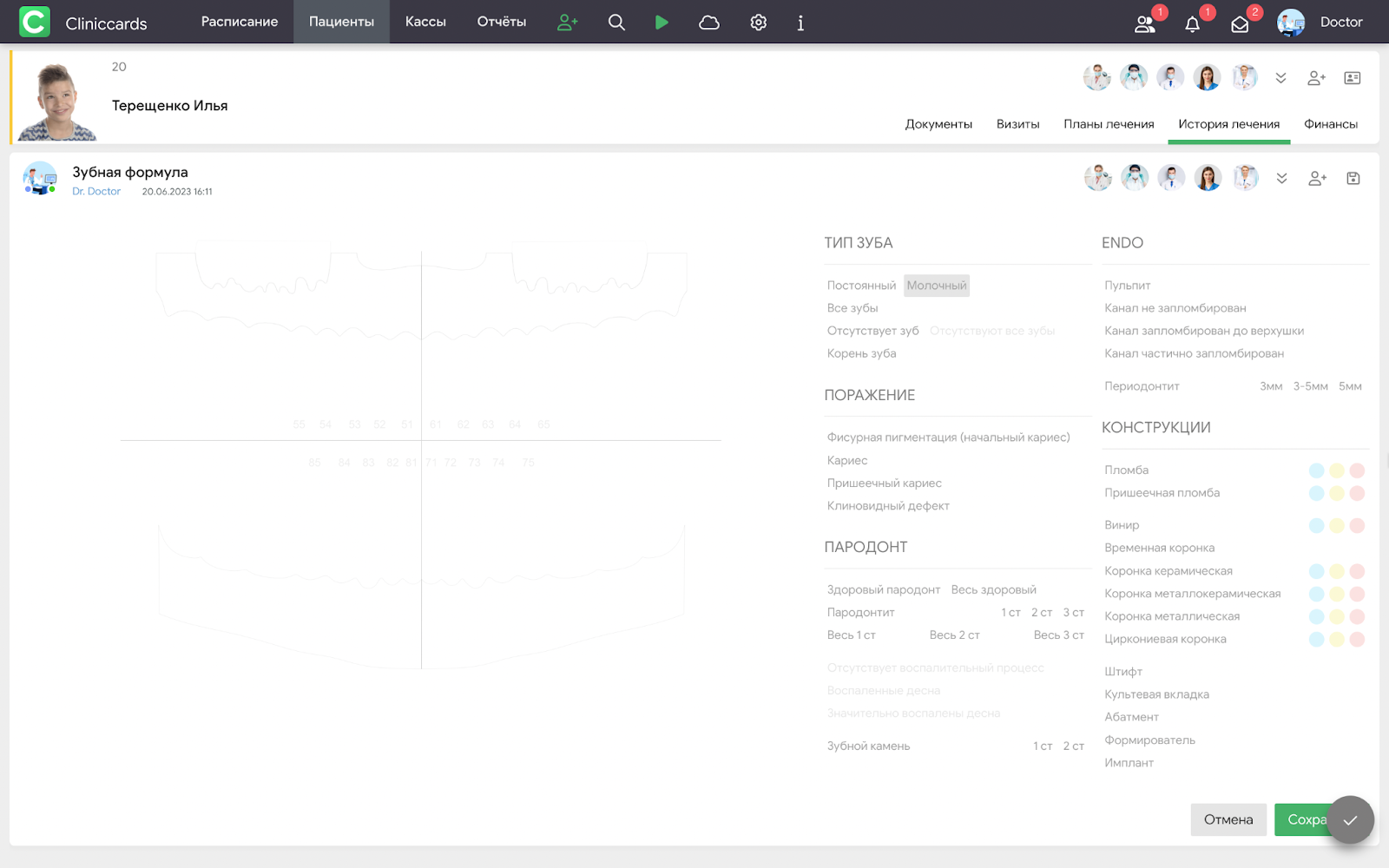This screenshot has height=868, width=1389.
Task: Select Фисурная пигментация option
Action: pos(948,437)
